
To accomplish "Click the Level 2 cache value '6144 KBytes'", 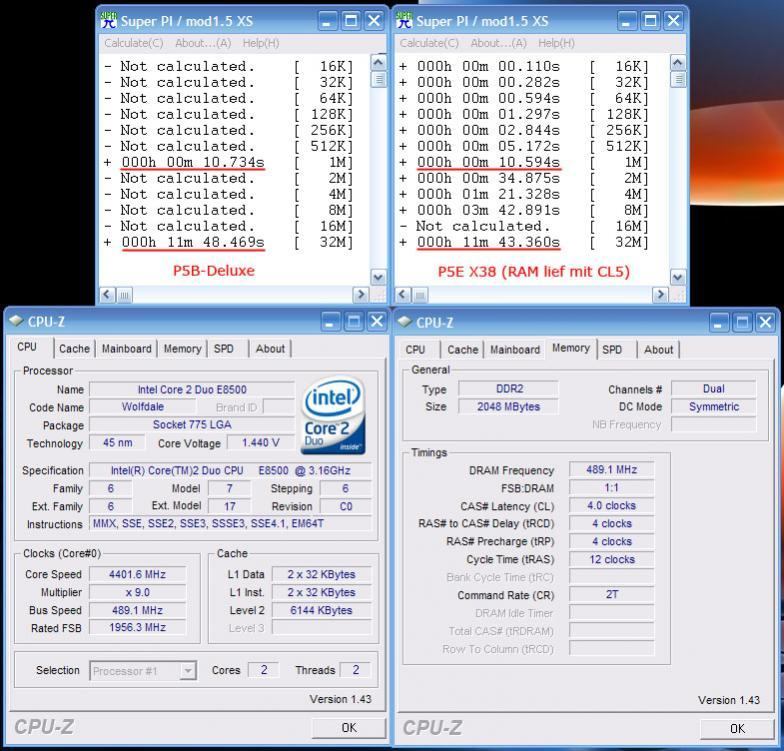I will coord(321,610).
